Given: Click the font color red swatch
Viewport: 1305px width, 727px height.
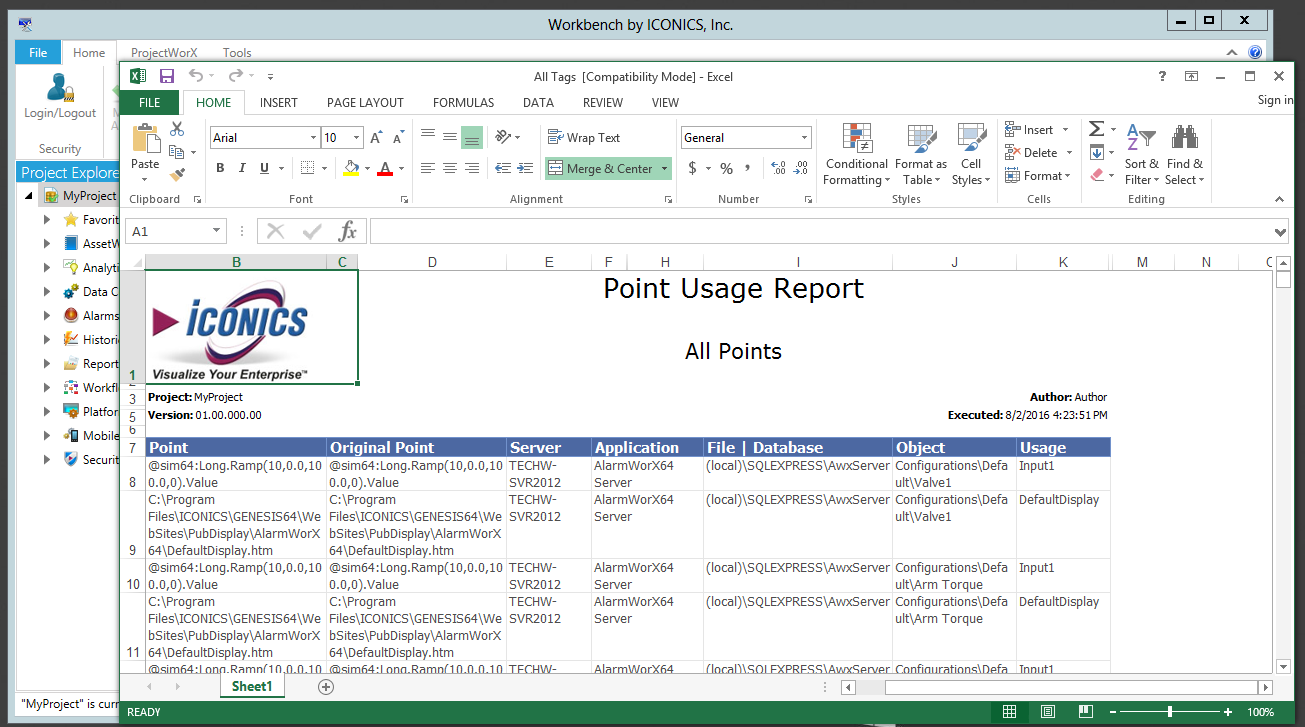Looking at the screenshot, I should coord(385,168).
